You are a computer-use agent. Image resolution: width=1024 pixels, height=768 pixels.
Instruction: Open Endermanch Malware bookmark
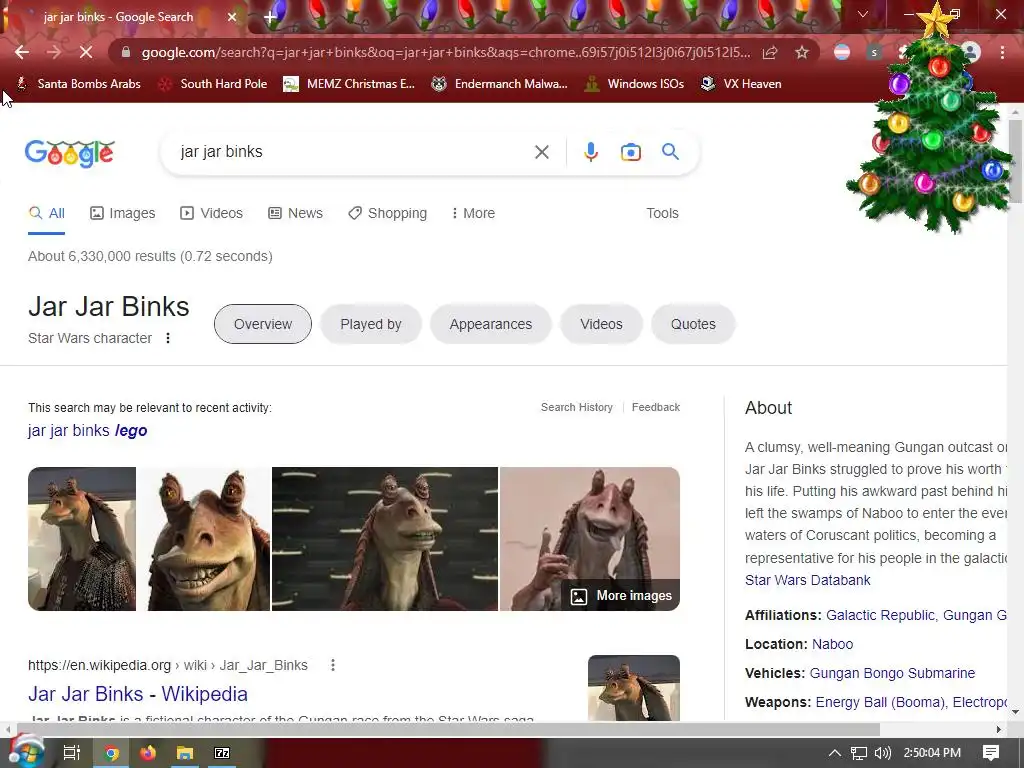(x=500, y=84)
